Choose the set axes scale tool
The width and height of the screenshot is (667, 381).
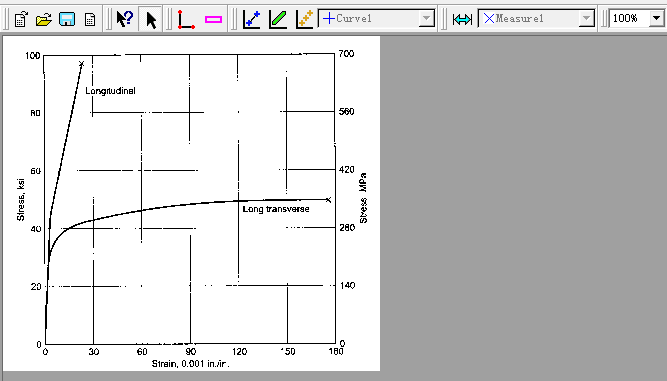[186, 19]
